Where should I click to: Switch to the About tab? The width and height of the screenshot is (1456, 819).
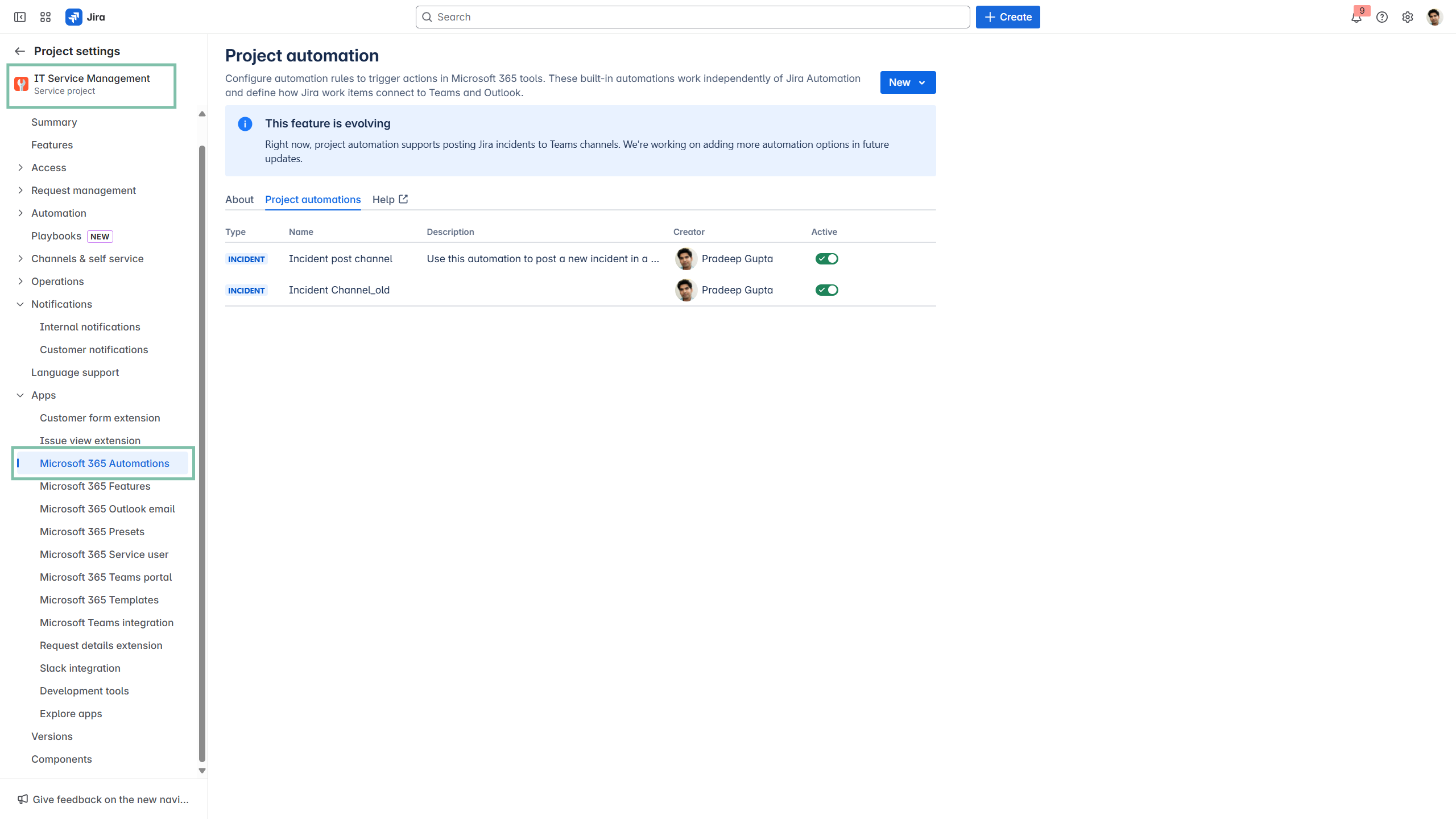tap(239, 200)
